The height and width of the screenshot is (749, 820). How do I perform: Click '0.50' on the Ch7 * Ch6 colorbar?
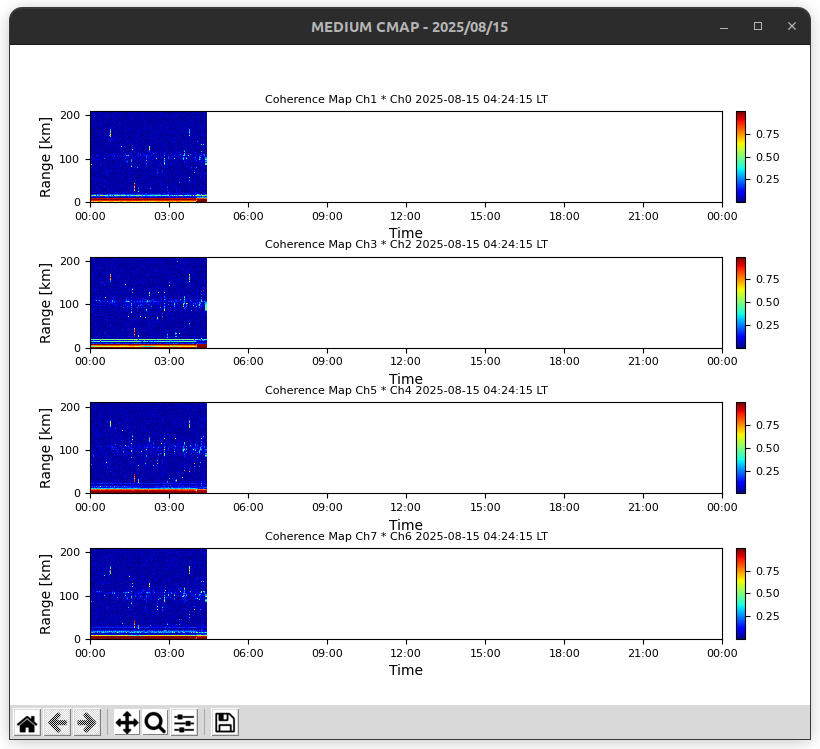pos(768,593)
